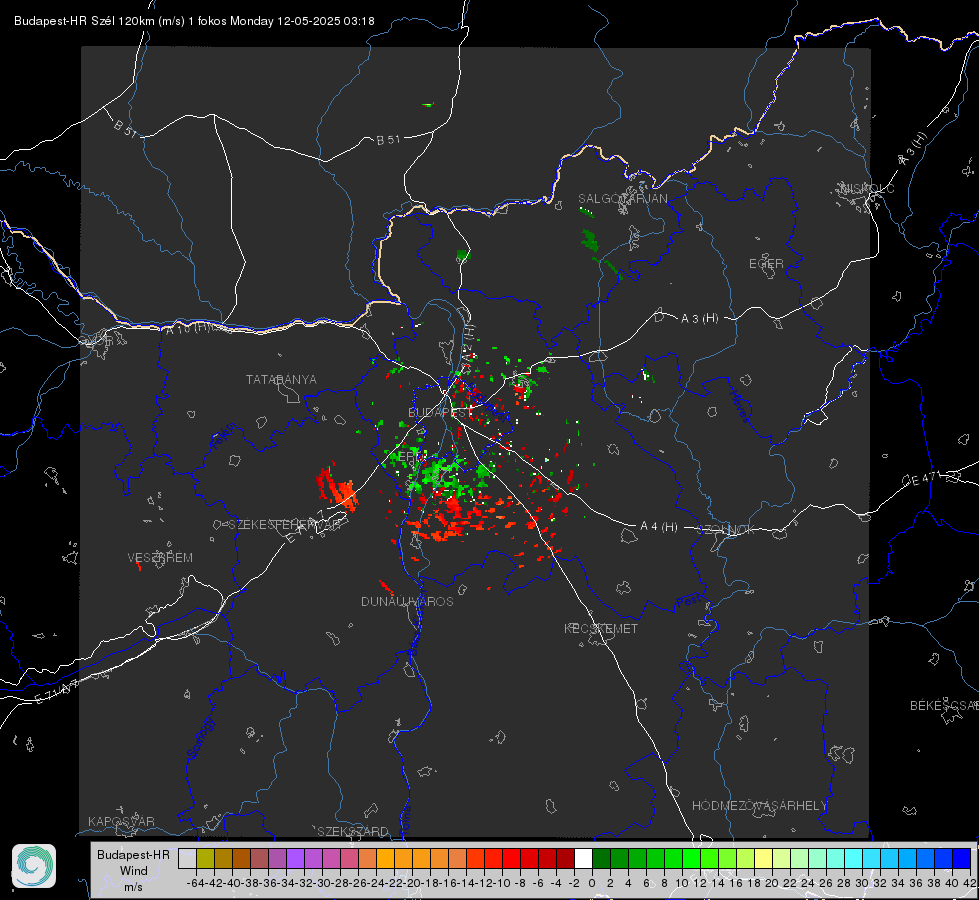The width and height of the screenshot is (979, 900).
Task: Click the Budapest-HR Wind m/s legend label
Action: (134, 870)
